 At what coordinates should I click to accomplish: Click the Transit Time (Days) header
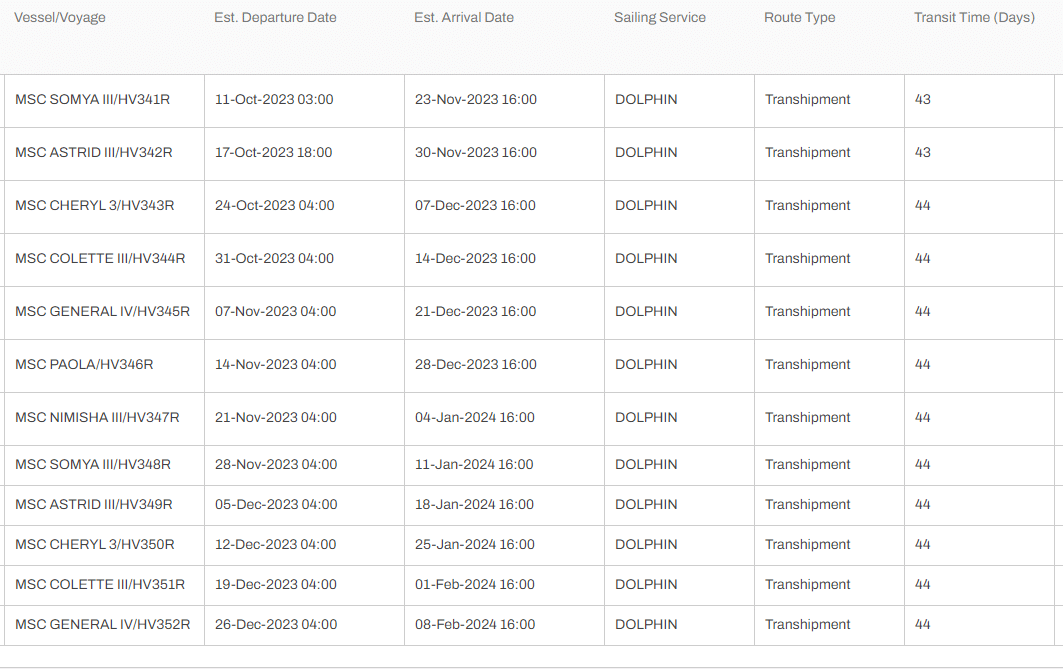(974, 18)
